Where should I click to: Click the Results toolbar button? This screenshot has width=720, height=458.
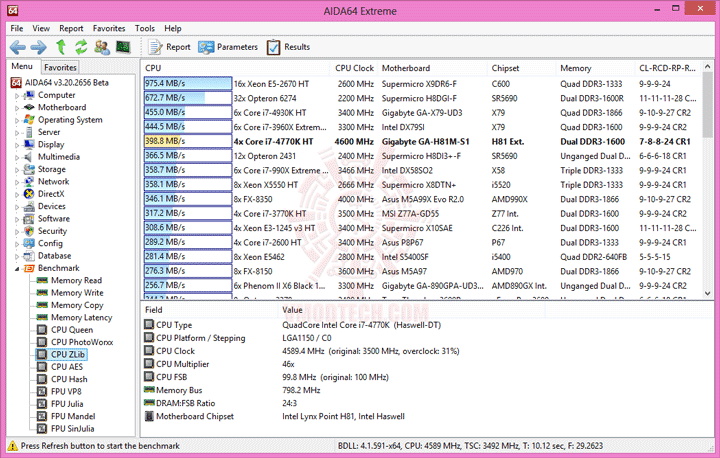point(288,47)
